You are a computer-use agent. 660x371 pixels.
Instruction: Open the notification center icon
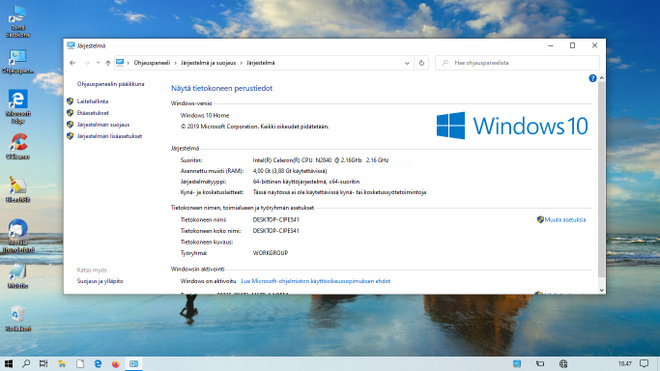tap(644, 363)
